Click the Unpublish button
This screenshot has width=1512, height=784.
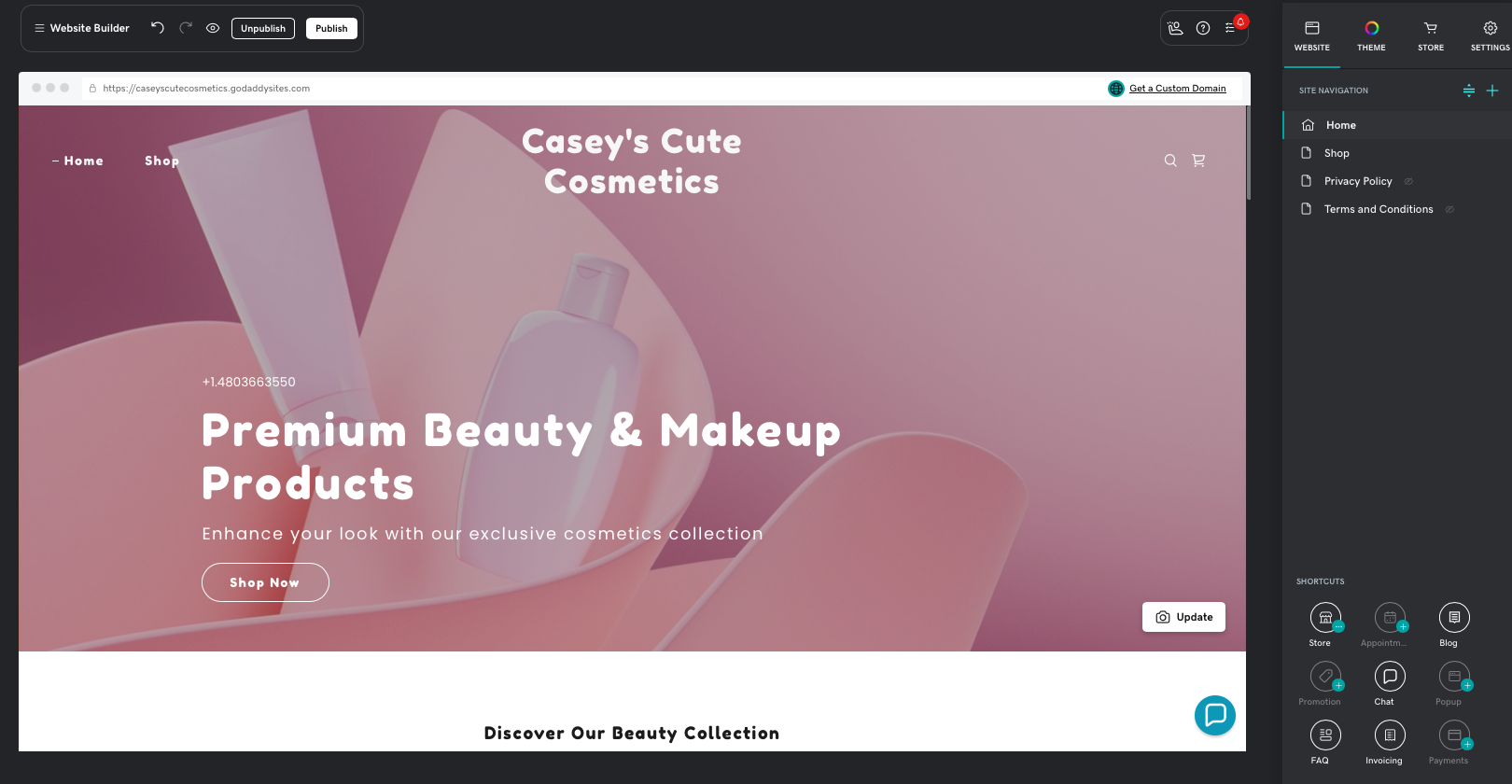click(x=263, y=28)
